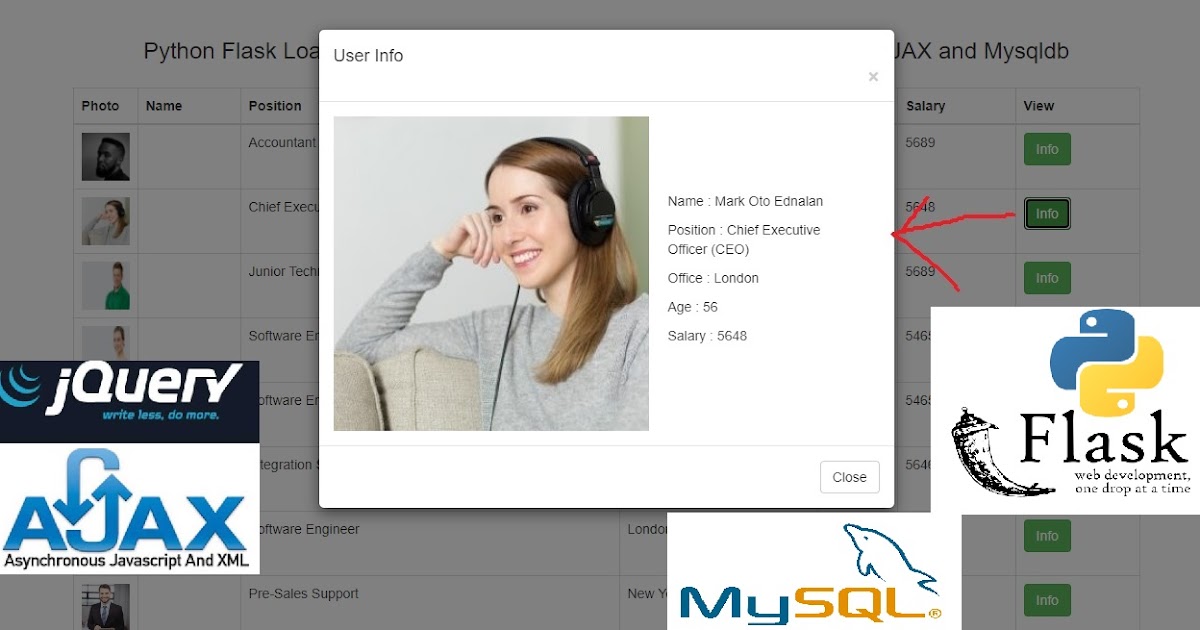Click the 'Accountant' position cell
The width and height of the screenshot is (1200, 630).
(x=283, y=143)
